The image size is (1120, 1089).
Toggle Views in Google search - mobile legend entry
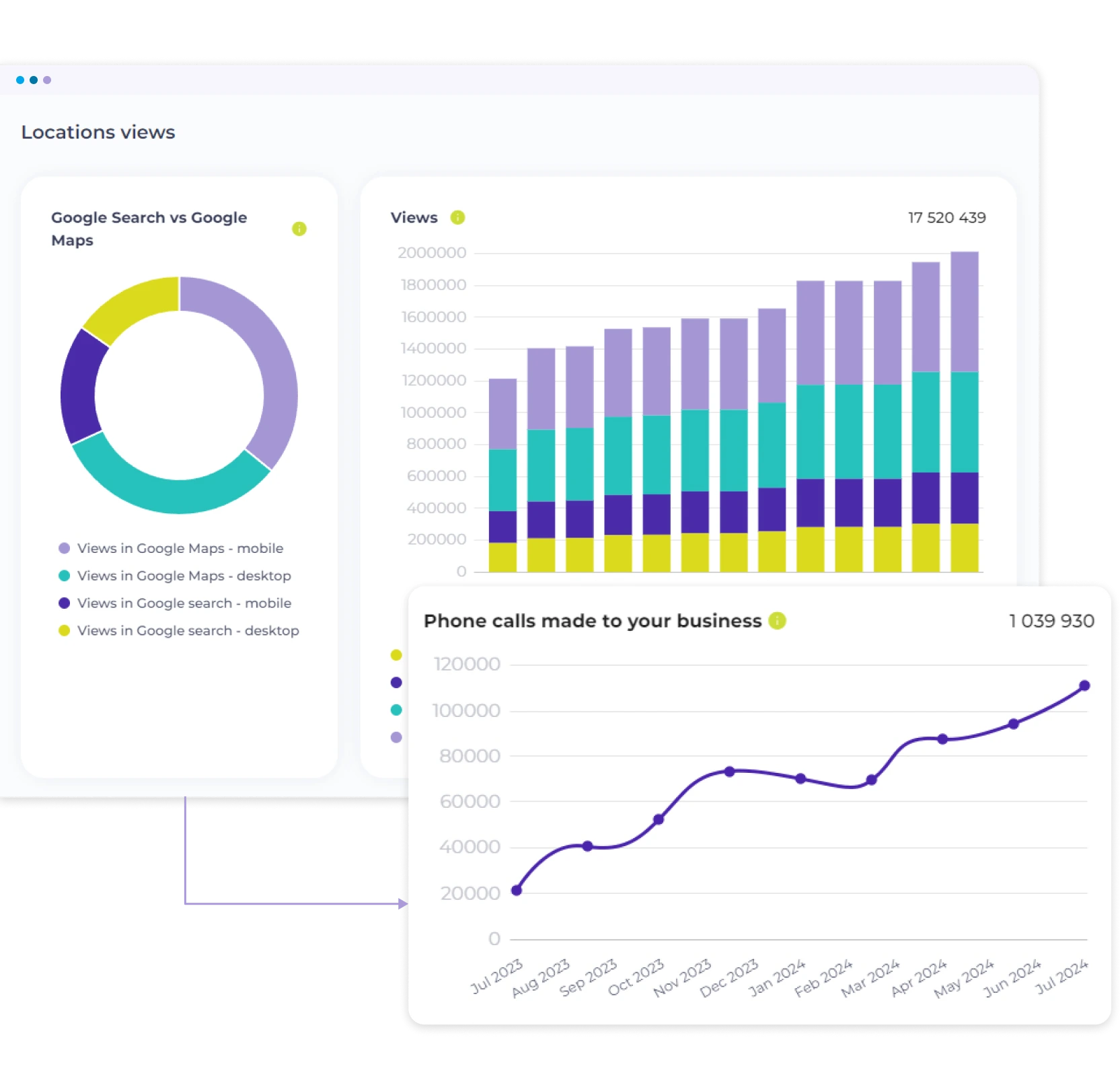(175, 603)
